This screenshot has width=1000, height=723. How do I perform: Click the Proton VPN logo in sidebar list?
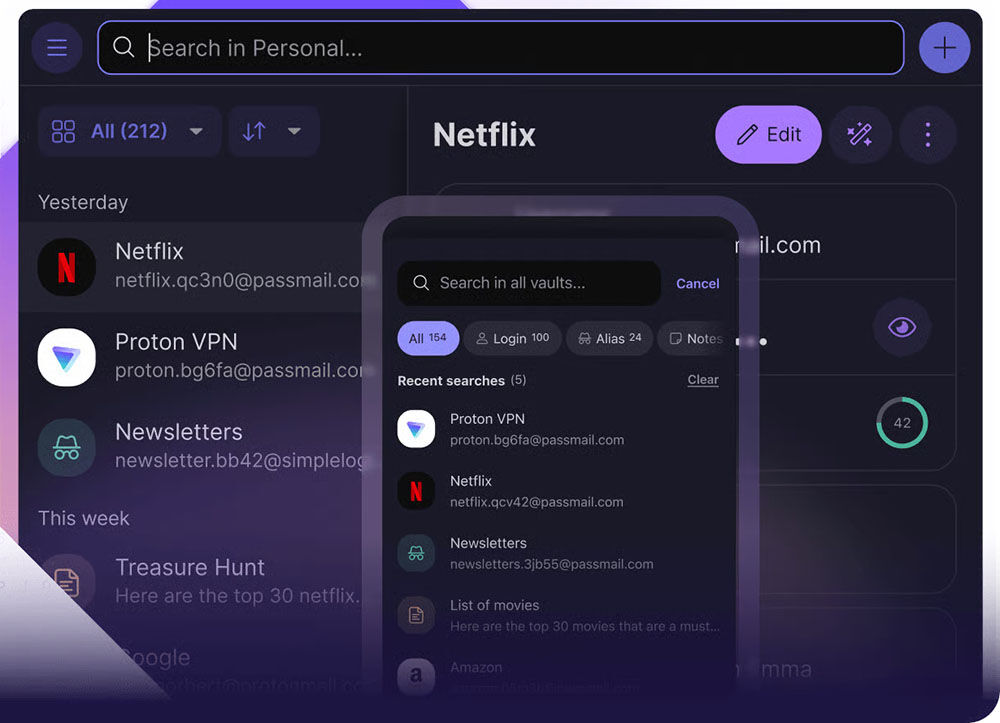[66, 357]
